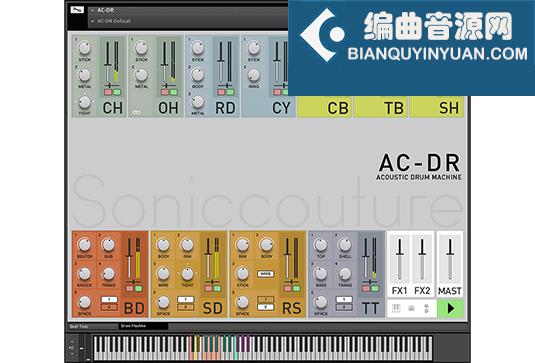Viewport: 535px width, 363px height.
Task: Click the SD Rim knob
Action: coord(187,245)
